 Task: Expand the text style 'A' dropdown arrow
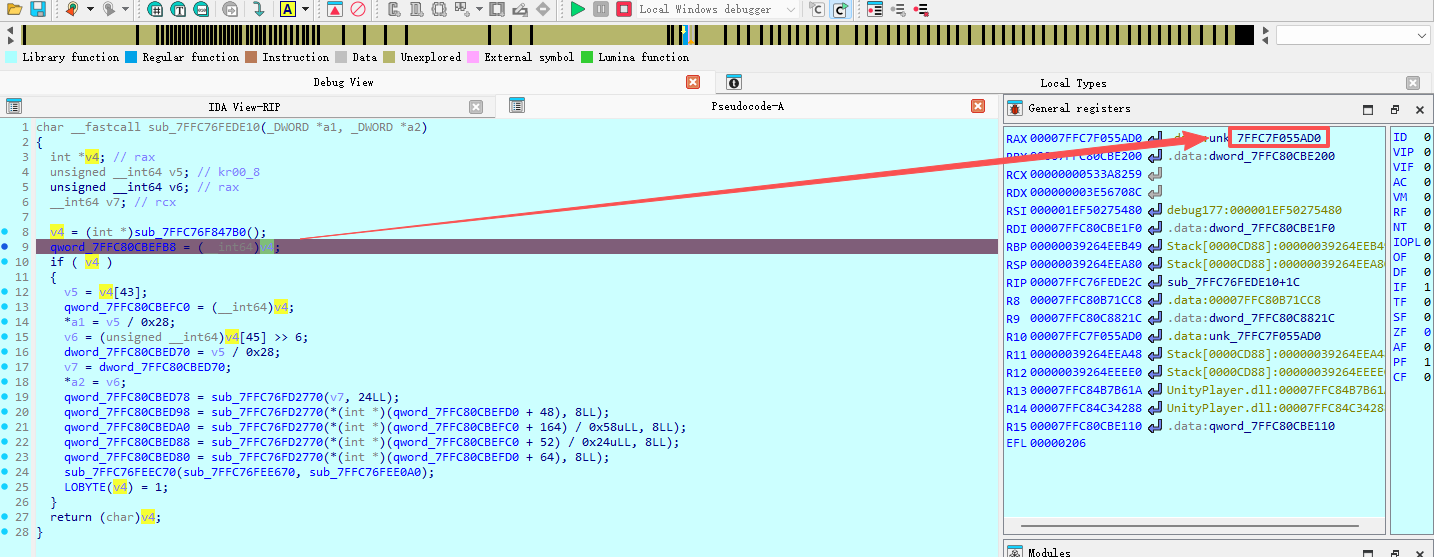tap(307, 9)
